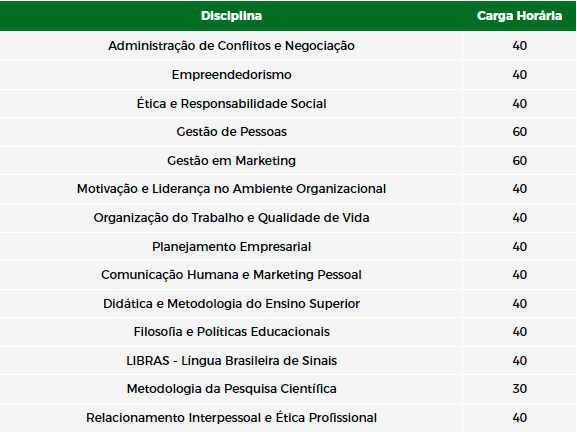This screenshot has width=577, height=432.
Task: Click the Disciplina column header
Action: [x=231, y=16]
